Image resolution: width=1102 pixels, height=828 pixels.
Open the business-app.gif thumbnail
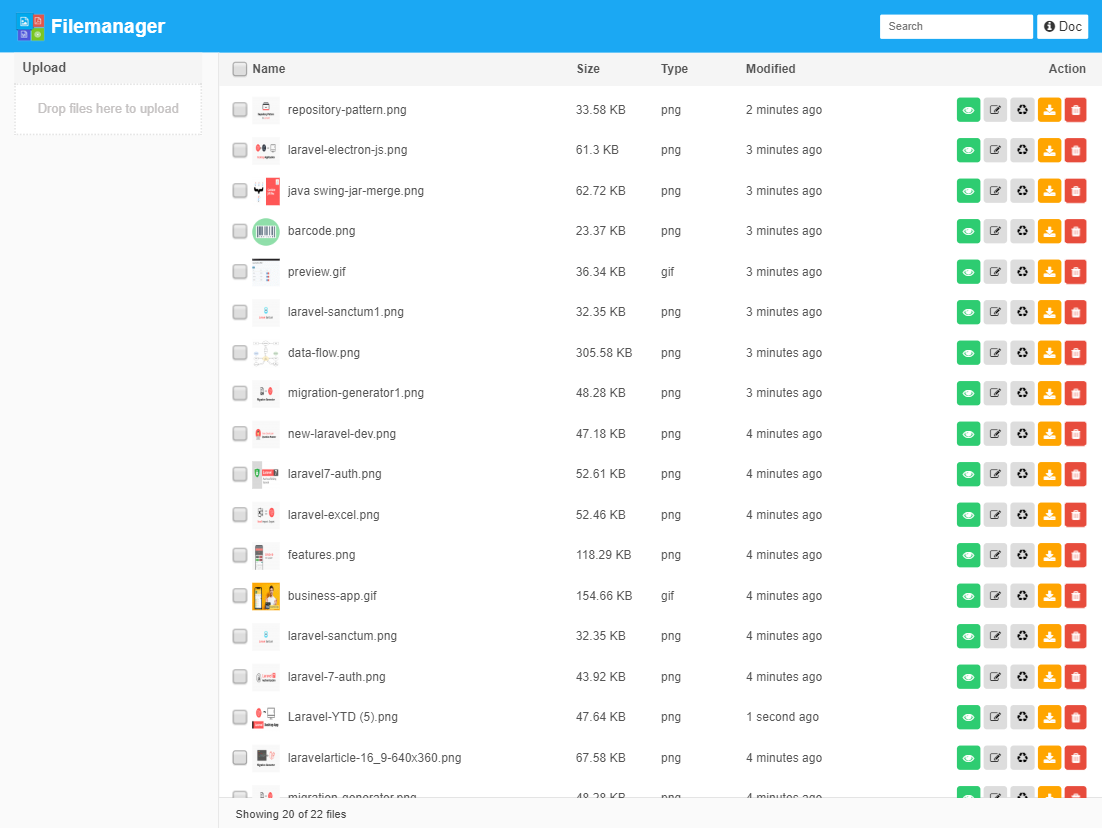point(266,596)
